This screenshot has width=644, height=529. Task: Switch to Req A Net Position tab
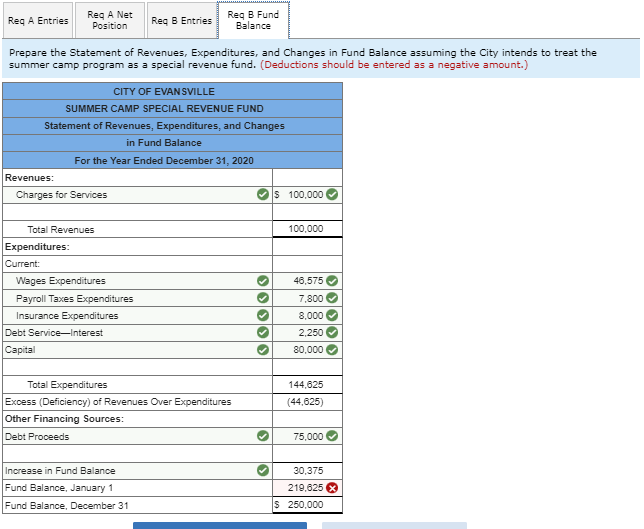pos(110,20)
